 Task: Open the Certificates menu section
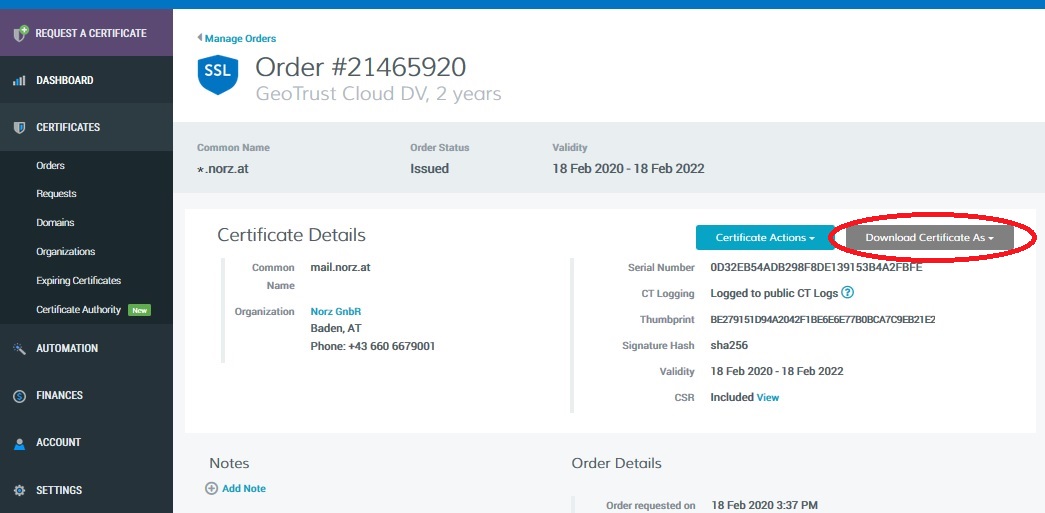tap(86, 127)
